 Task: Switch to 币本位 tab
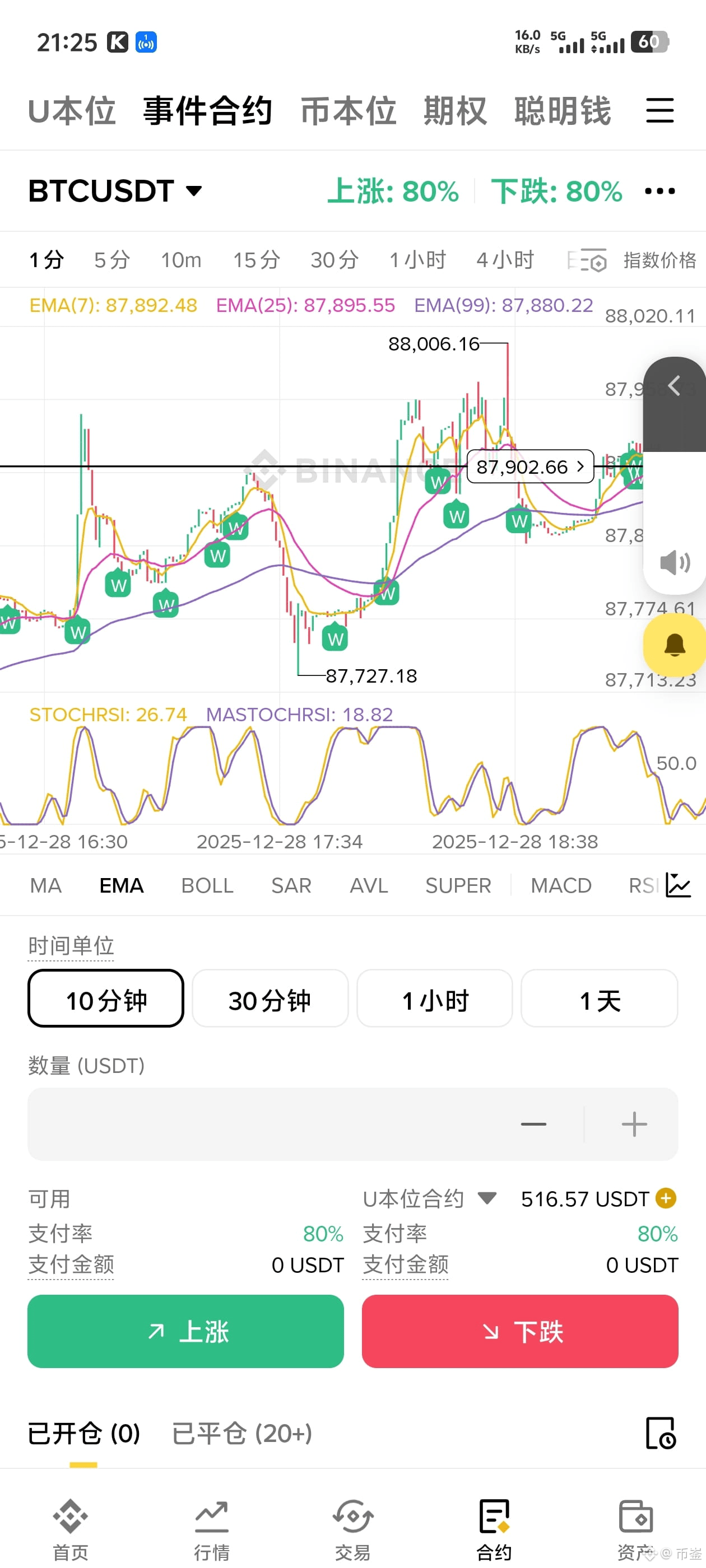[349, 111]
